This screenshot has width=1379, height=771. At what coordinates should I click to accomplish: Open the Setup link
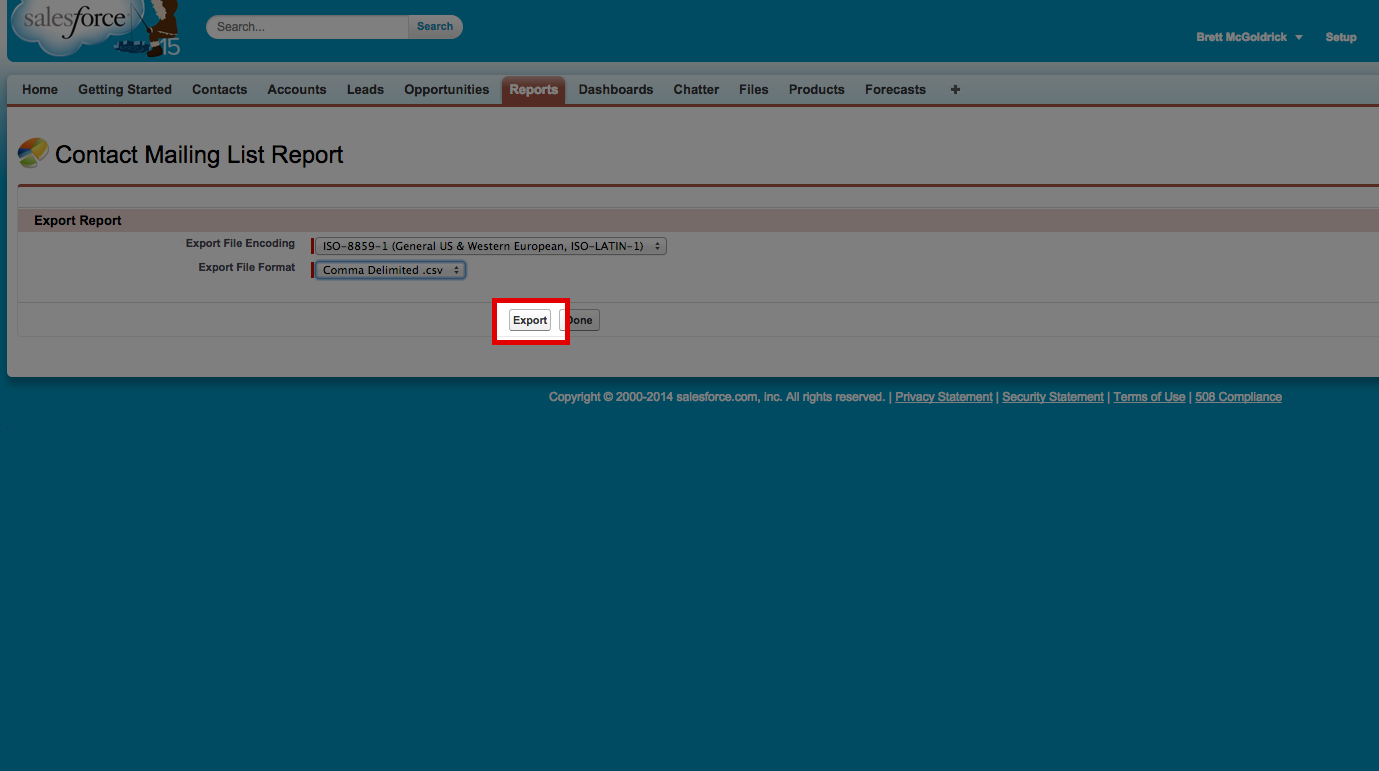point(1341,37)
